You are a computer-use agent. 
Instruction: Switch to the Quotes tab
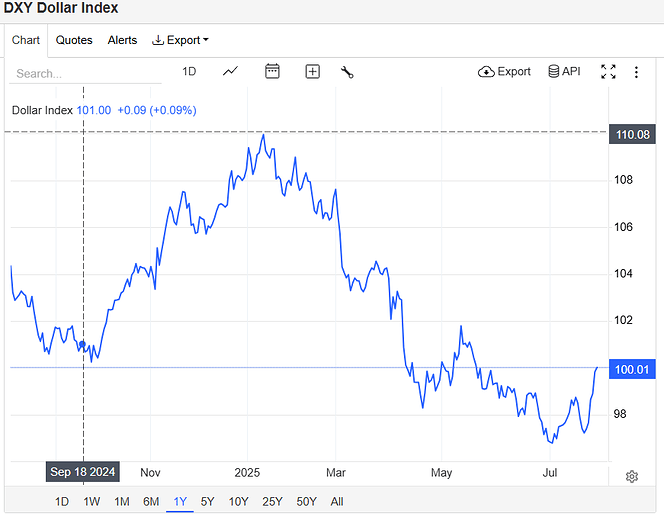coord(74,40)
